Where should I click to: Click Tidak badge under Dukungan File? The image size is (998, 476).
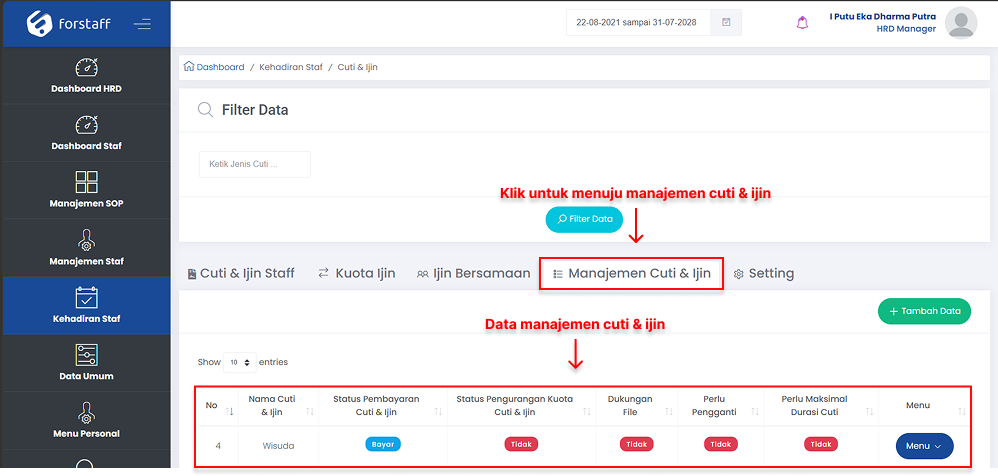point(637,444)
